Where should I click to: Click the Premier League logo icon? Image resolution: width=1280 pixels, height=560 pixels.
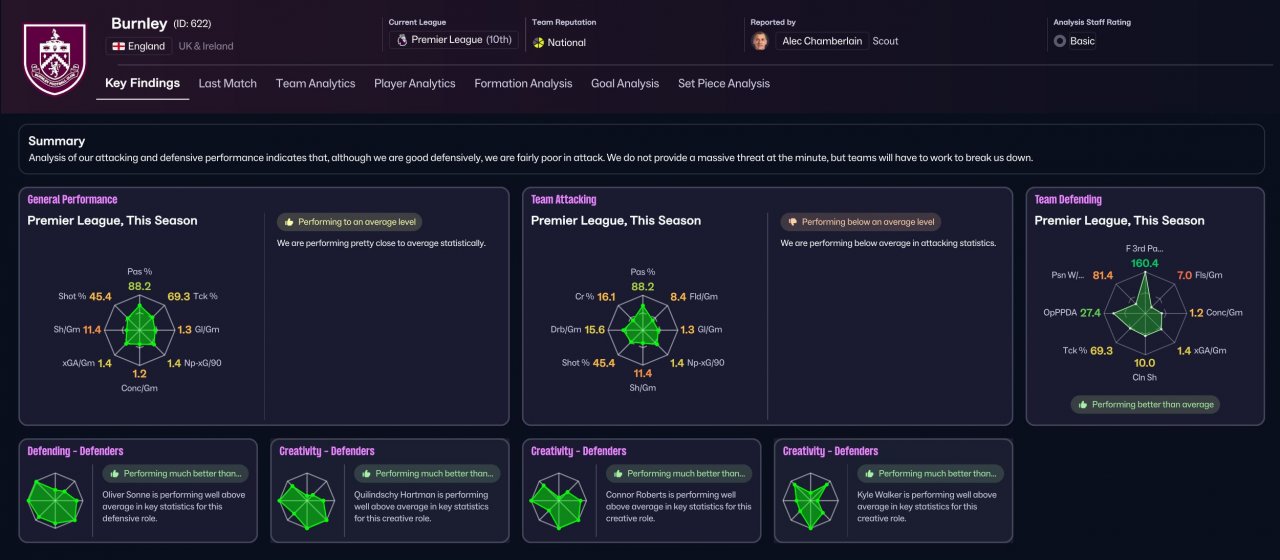(402, 40)
